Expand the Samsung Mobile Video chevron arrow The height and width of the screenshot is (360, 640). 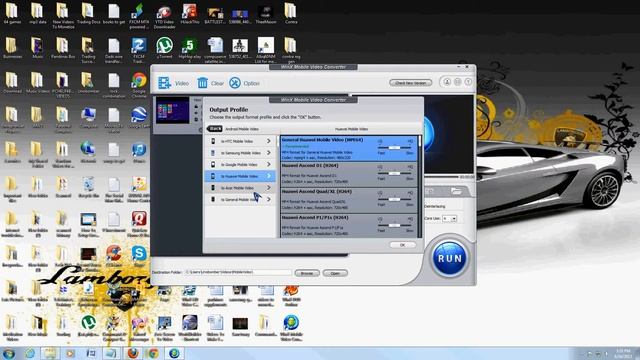[x=269, y=153]
